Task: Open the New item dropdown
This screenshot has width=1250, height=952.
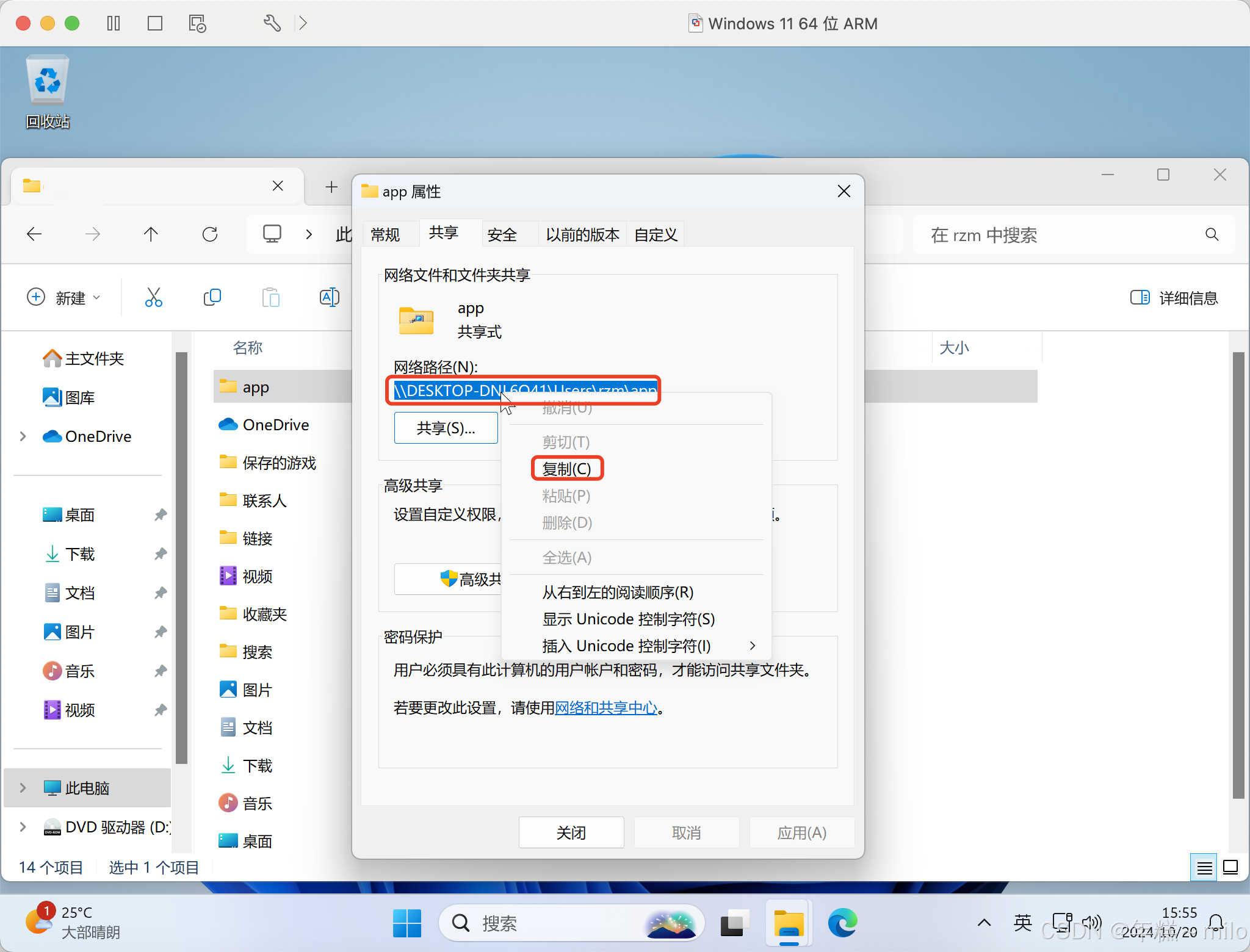Action: [x=63, y=298]
